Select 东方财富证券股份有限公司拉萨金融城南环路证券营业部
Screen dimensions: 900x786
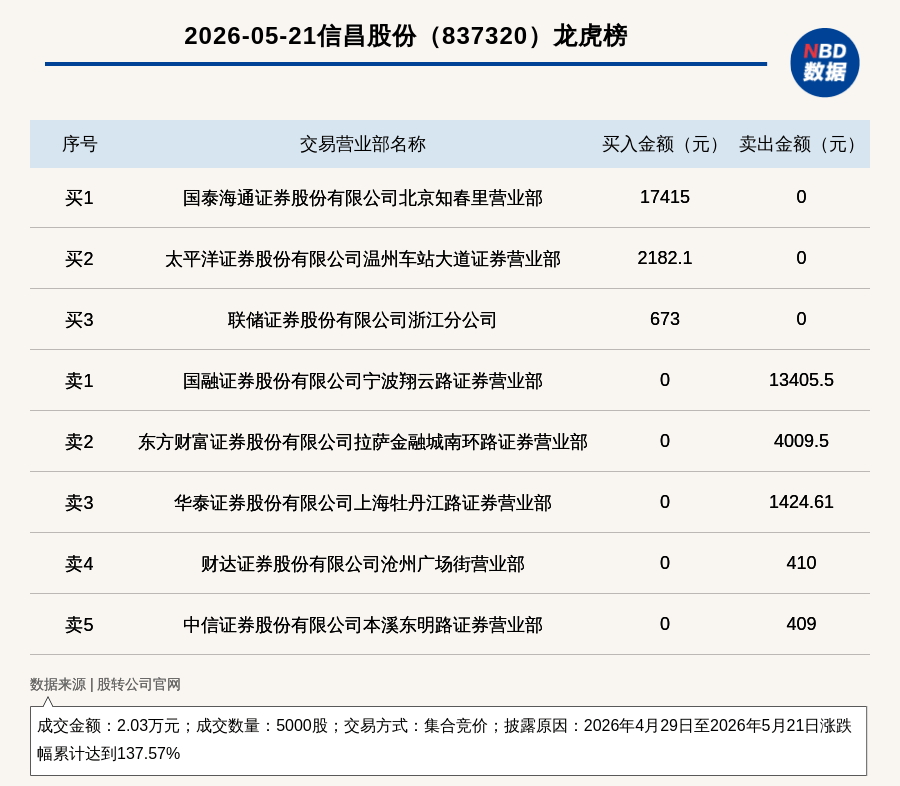pyautogui.click(x=363, y=442)
